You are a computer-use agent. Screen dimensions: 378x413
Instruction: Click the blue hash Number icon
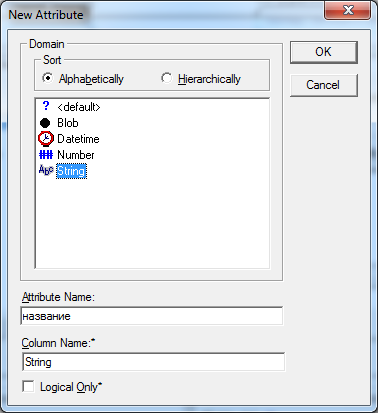click(x=46, y=155)
